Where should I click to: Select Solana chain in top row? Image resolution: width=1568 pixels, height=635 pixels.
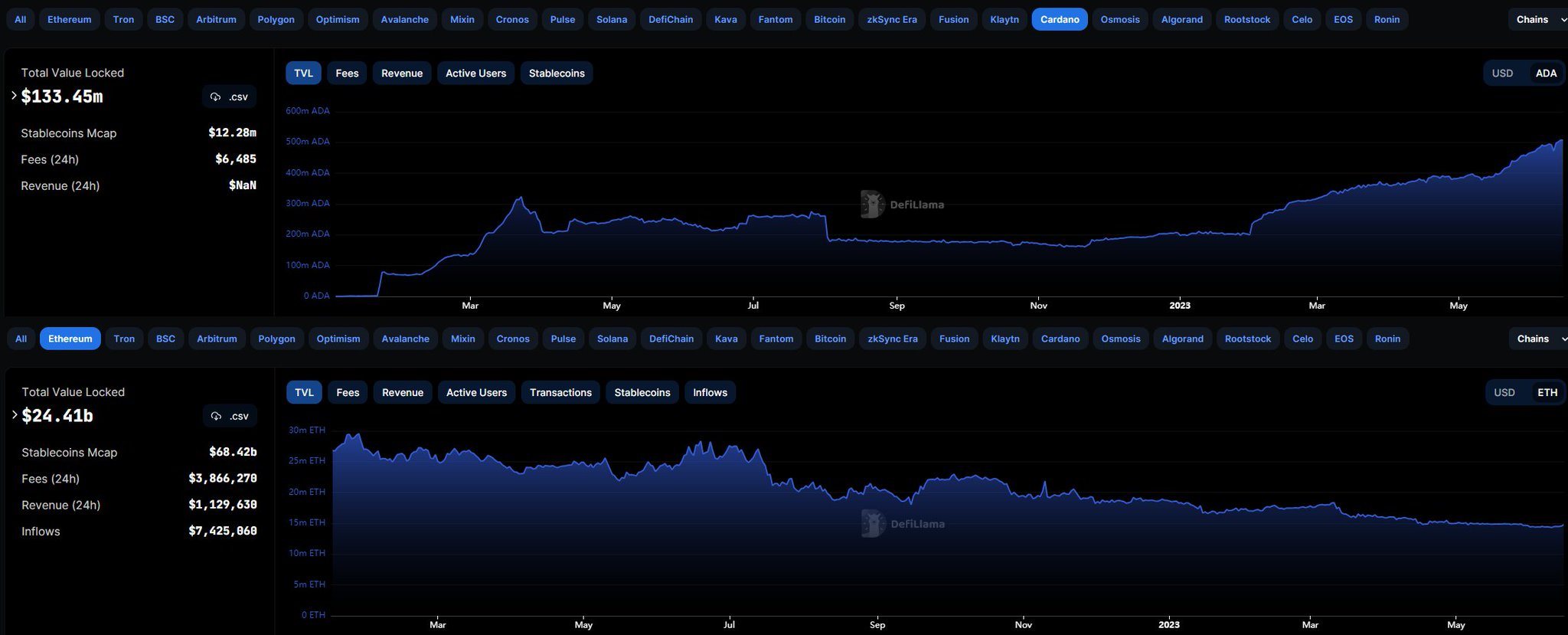[612, 19]
